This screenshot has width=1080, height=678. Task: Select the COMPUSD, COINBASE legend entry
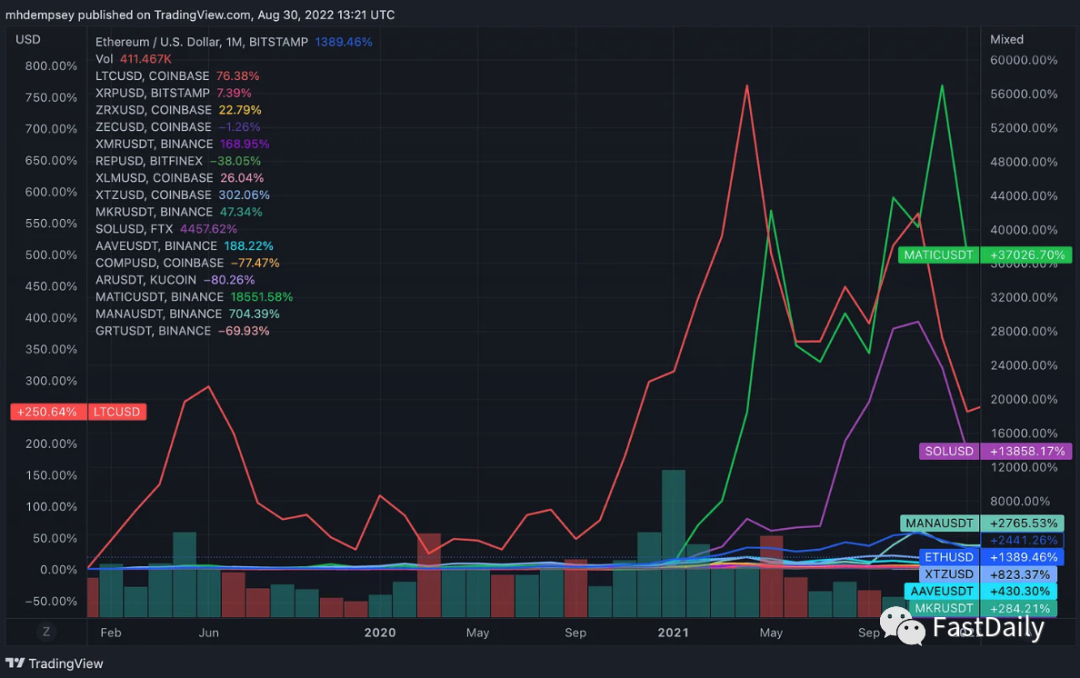(187, 263)
